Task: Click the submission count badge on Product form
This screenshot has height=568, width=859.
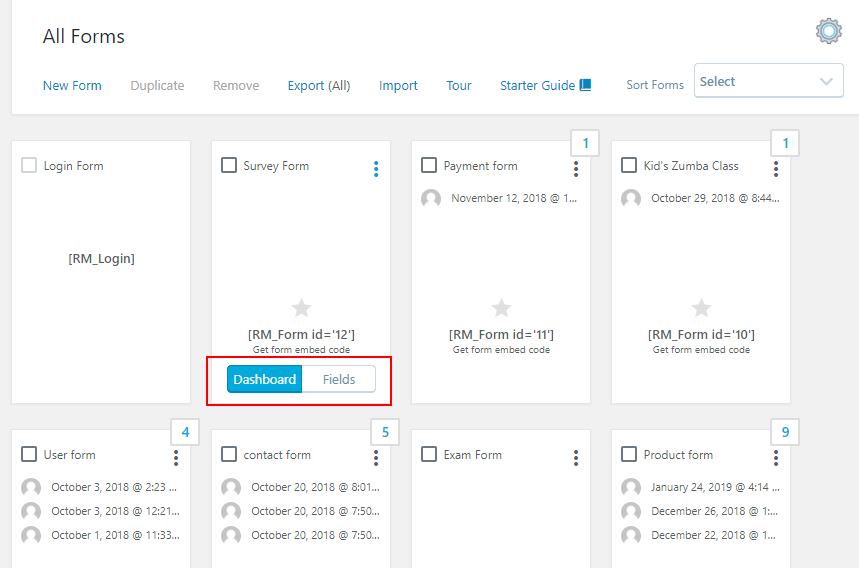Action: 785,432
